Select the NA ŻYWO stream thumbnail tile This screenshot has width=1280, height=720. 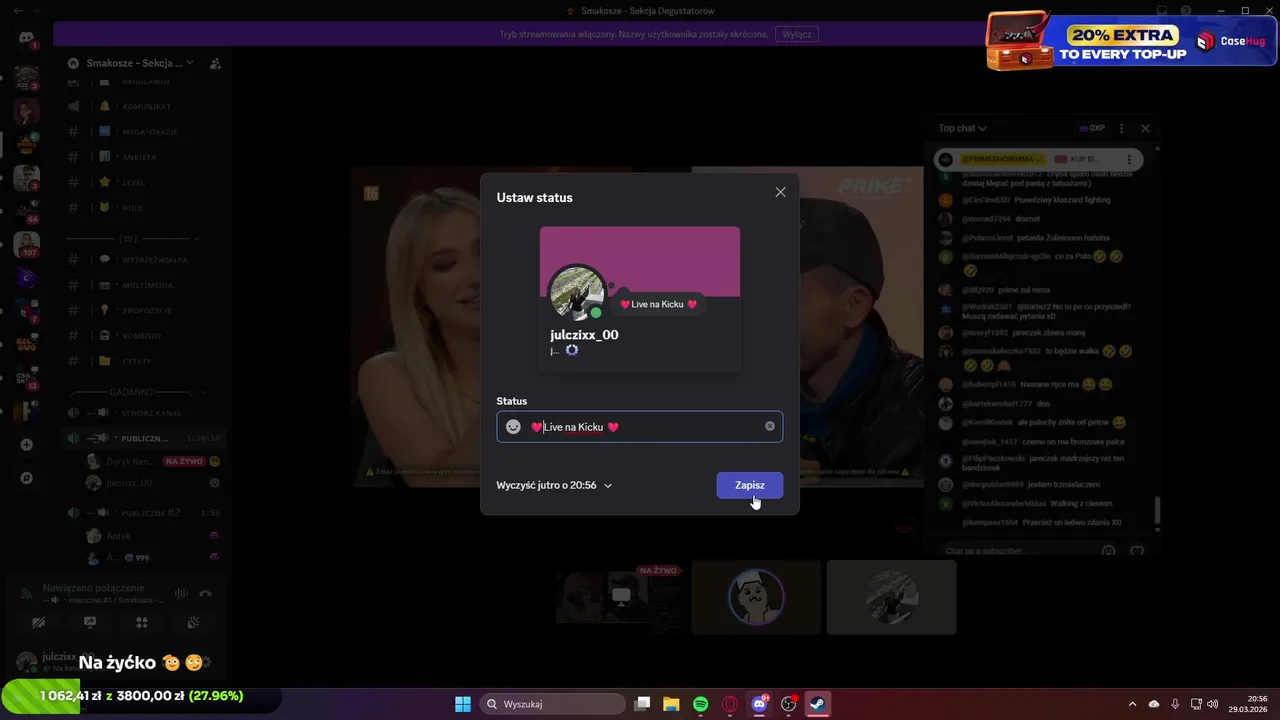[x=621, y=597]
